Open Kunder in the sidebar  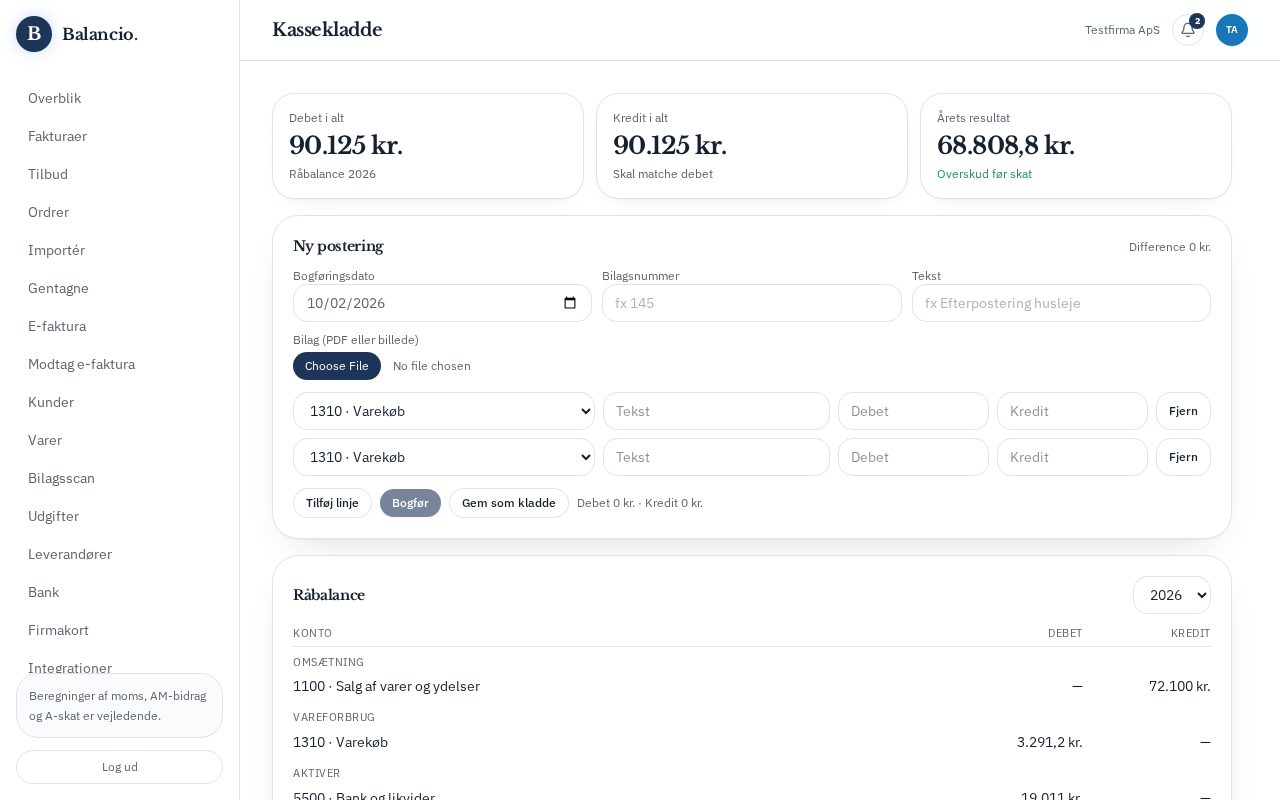[120, 402]
